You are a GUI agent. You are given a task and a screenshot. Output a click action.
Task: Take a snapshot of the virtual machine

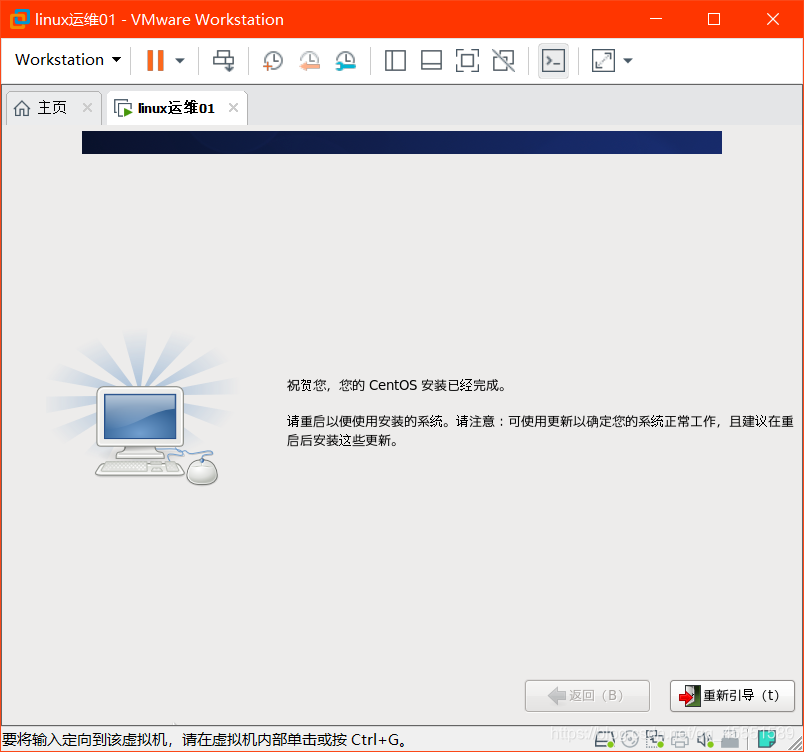[273, 60]
